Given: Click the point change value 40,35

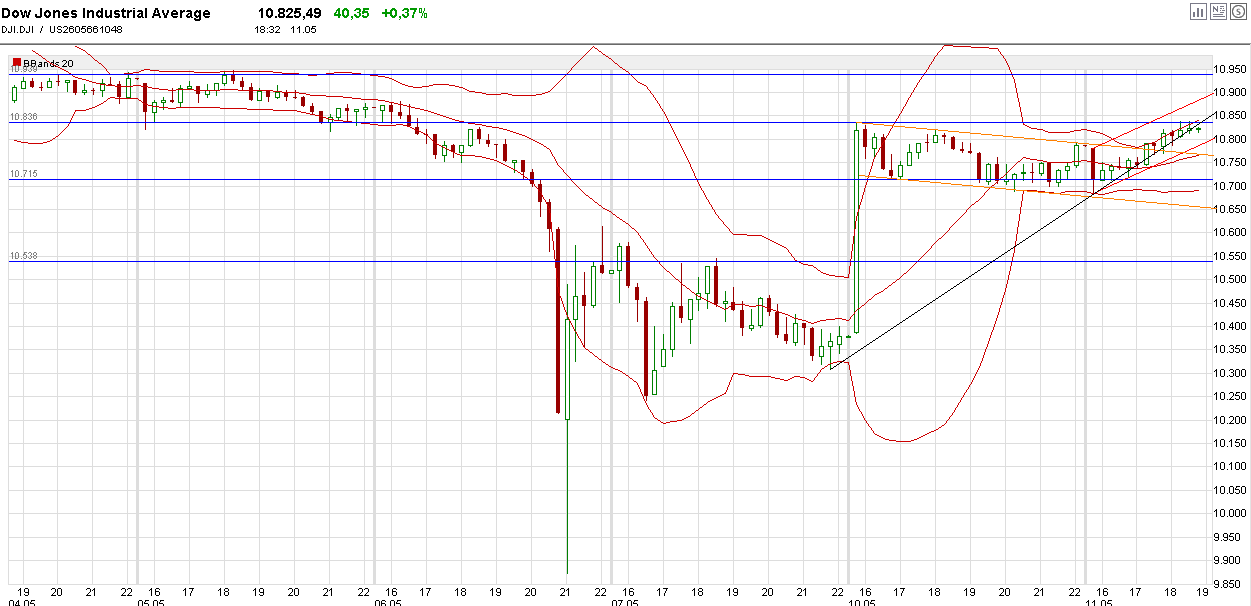Looking at the screenshot, I should 351,13.
